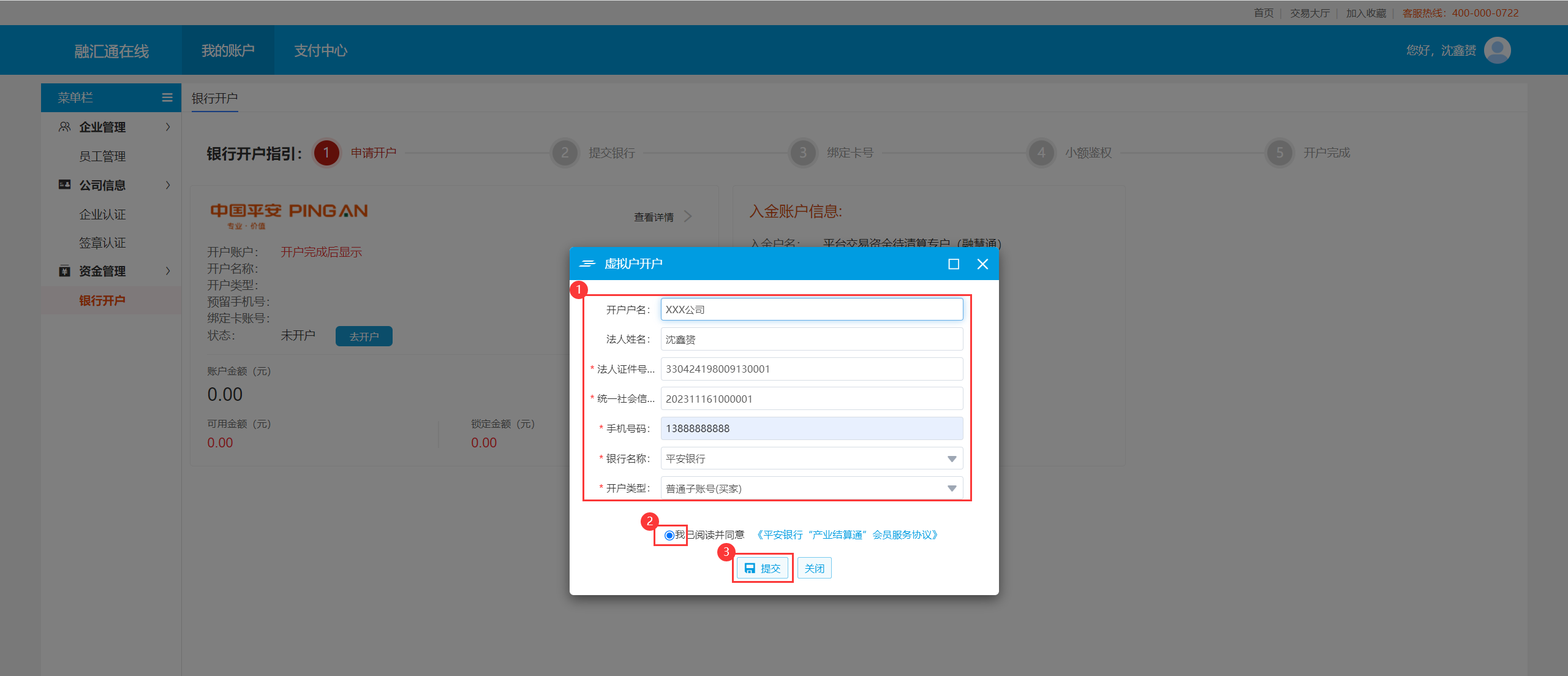Open 员工管理 in the sidebar
Screen dimensions: 1568x676
click(x=102, y=156)
